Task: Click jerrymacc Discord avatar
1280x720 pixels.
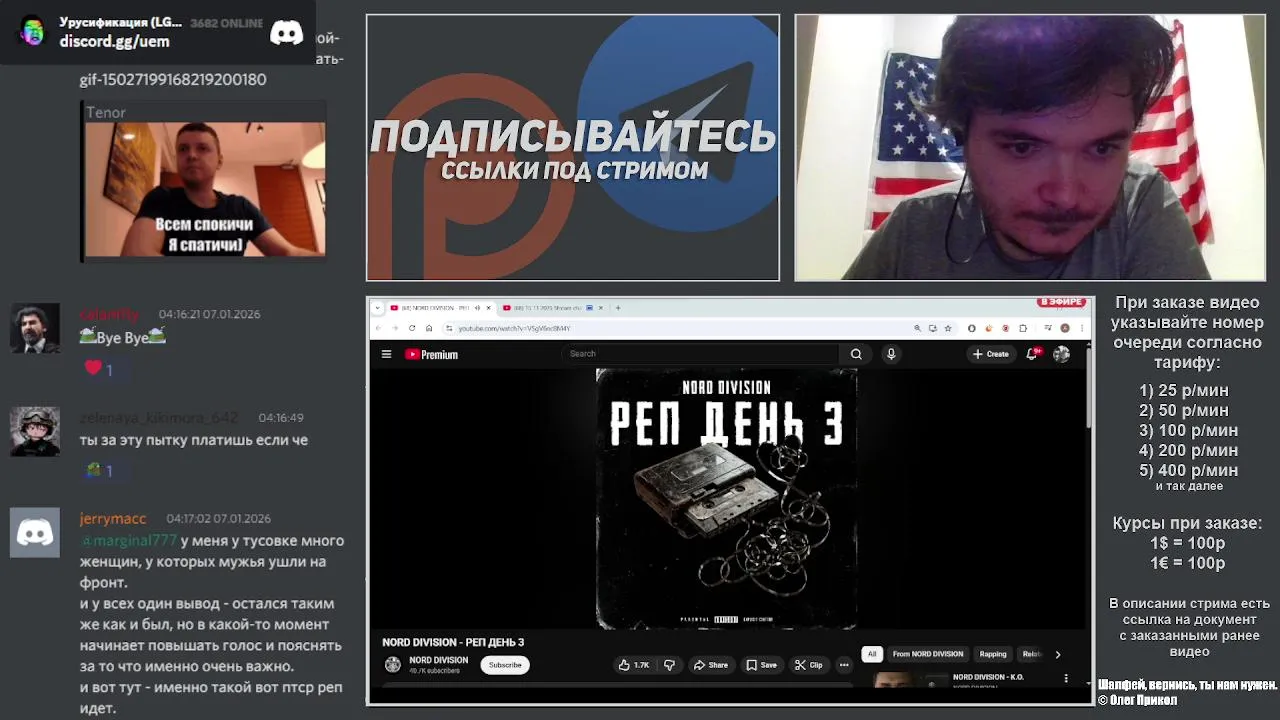Action: (35, 532)
